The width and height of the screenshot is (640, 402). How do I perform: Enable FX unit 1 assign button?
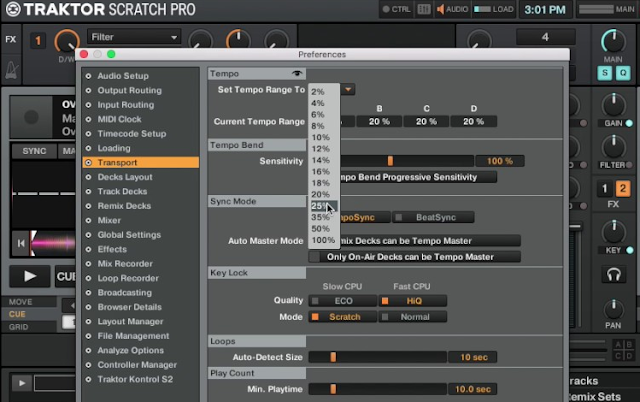604,189
